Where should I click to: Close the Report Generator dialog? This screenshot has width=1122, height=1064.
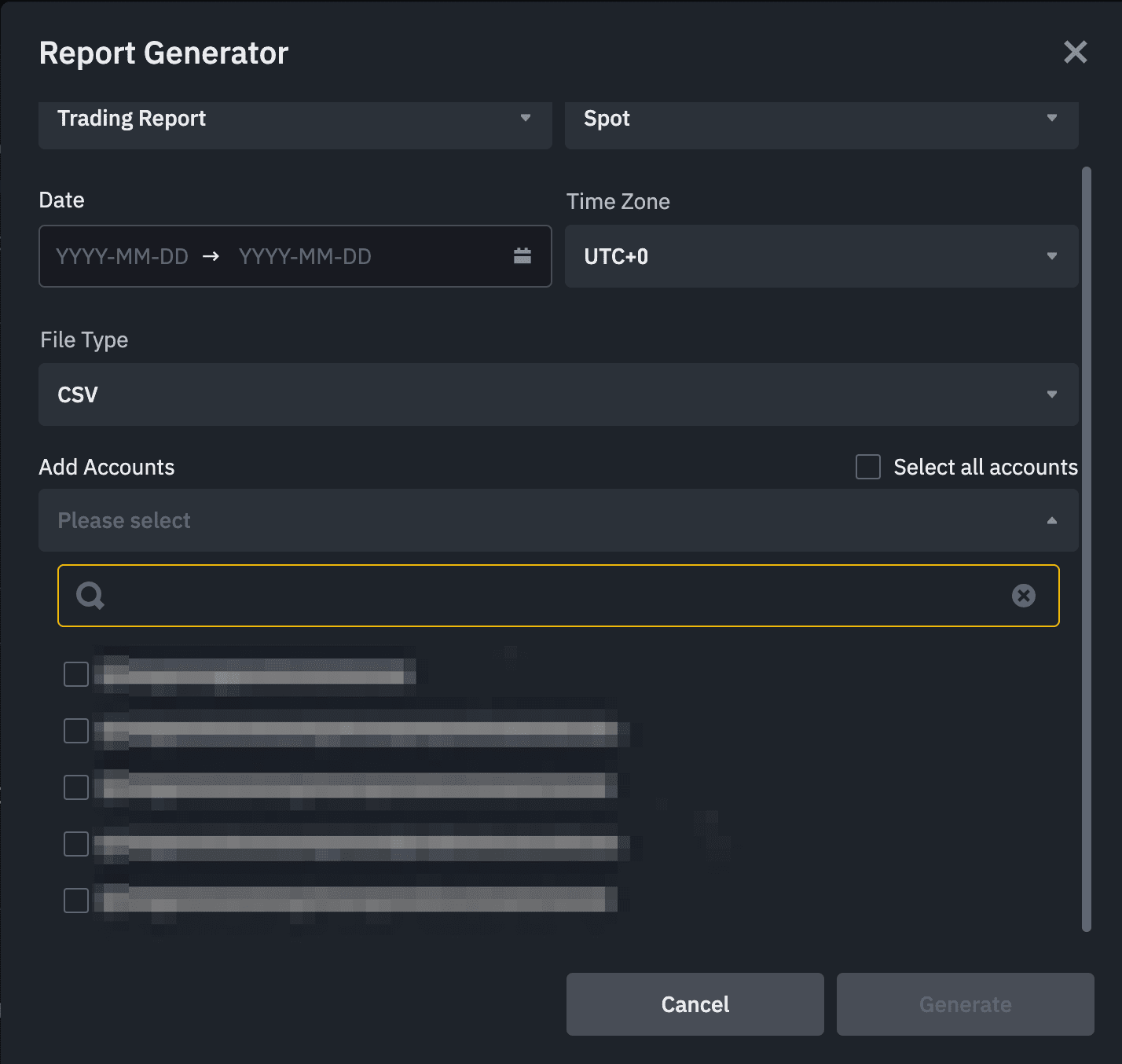(1075, 53)
